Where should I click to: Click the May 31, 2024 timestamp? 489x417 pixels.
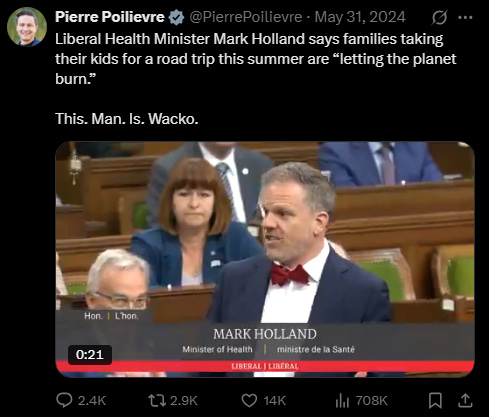pos(360,17)
